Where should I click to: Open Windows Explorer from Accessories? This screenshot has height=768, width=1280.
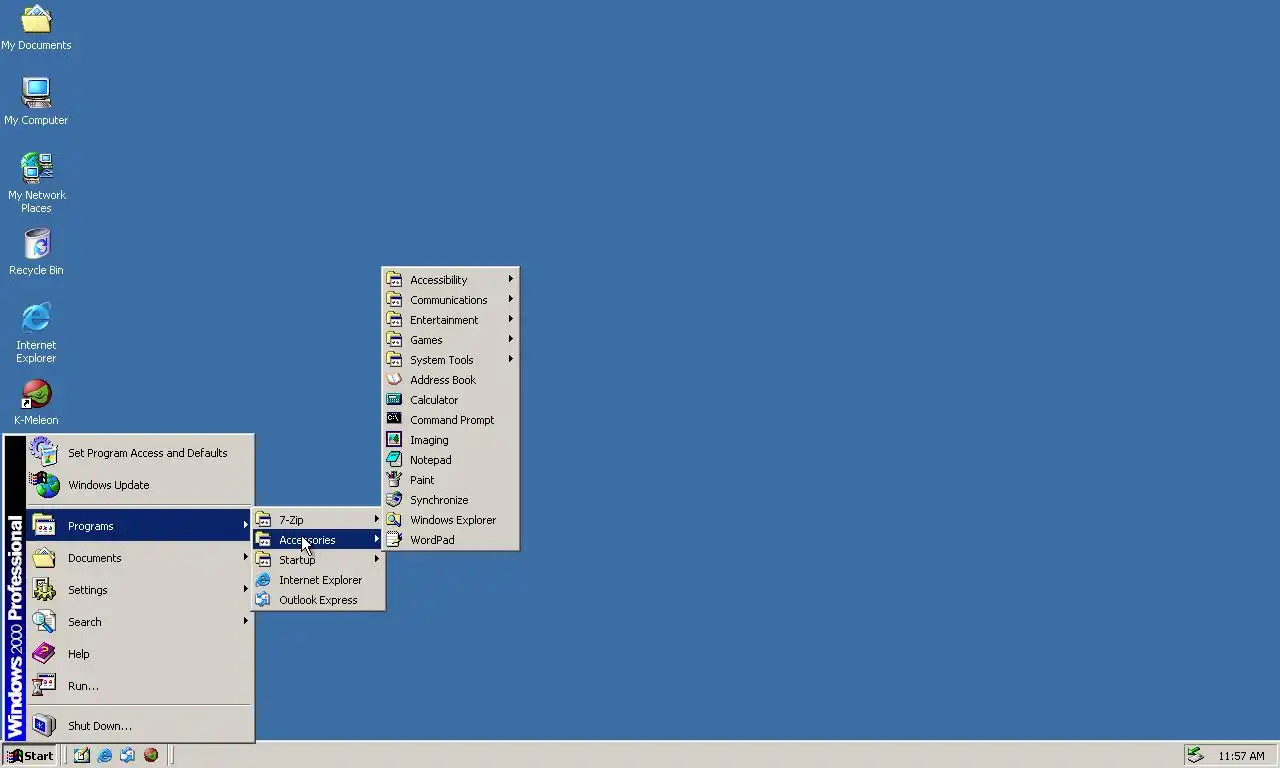[450, 520]
